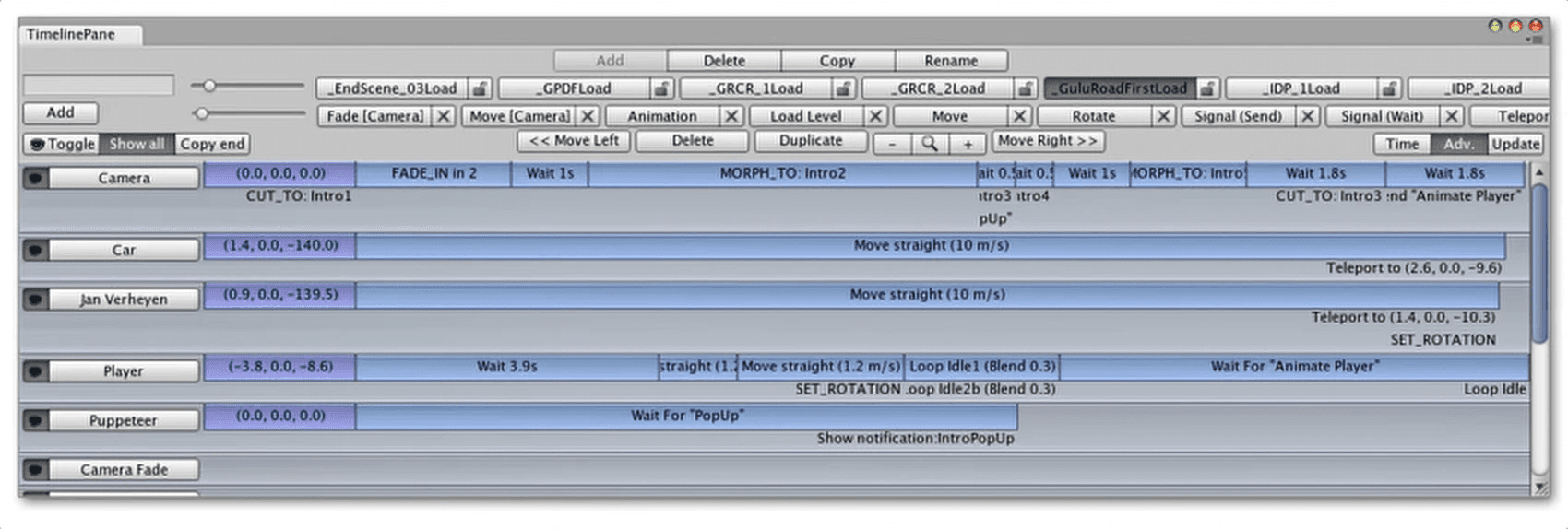The height and width of the screenshot is (529, 1568).
Task: Click the Fade [Camera] action button
Action: 375,116
